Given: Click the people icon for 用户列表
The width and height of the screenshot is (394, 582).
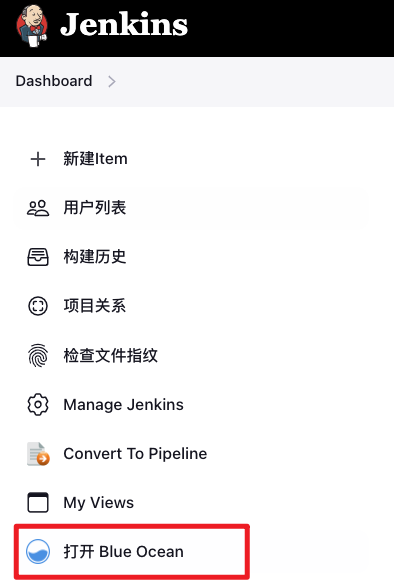Looking at the screenshot, I should [38, 208].
